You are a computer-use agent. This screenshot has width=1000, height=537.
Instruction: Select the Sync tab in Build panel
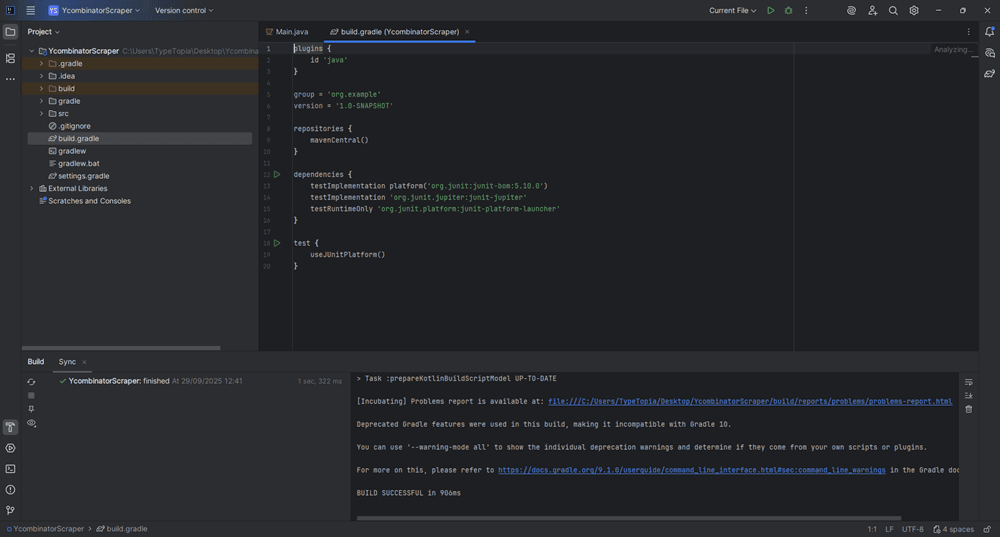pos(67,362)
